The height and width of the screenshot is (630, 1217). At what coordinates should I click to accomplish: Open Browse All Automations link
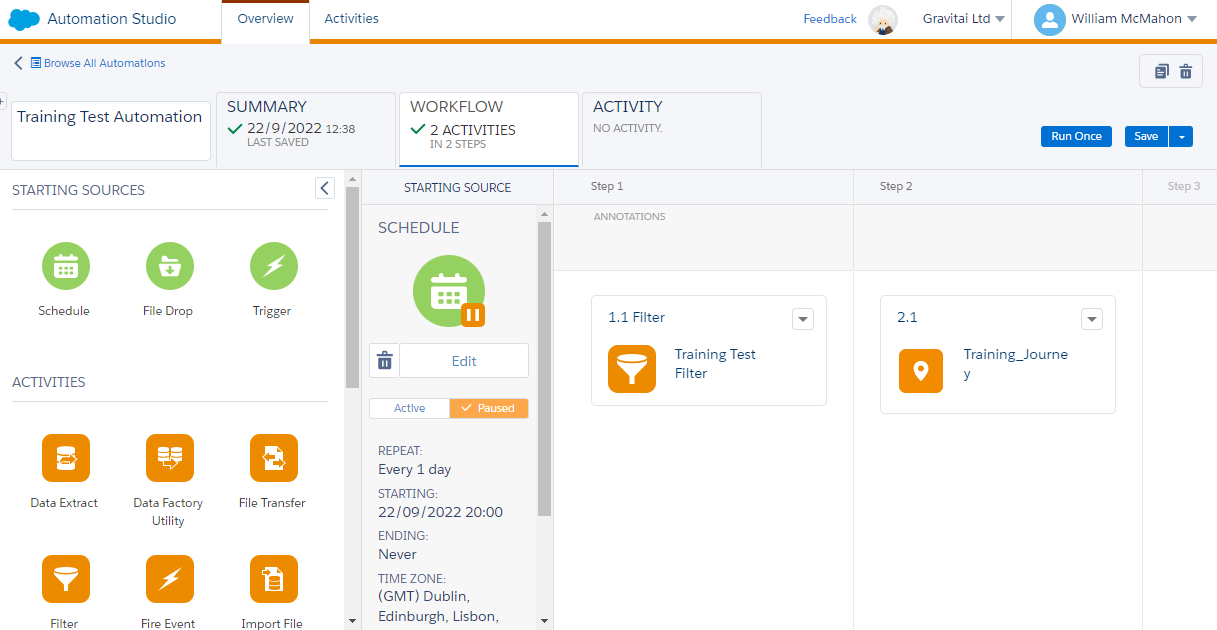[x=97, y=62]
